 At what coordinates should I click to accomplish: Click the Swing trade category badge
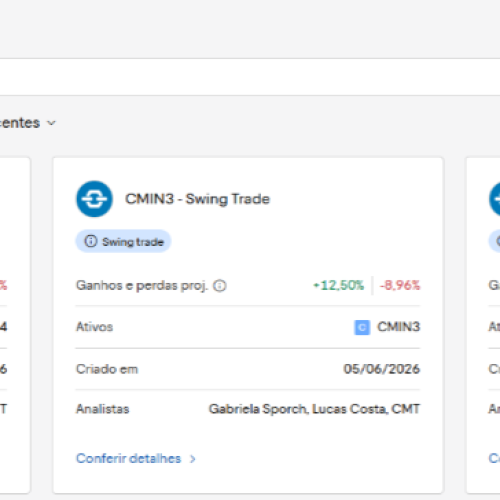123,241
